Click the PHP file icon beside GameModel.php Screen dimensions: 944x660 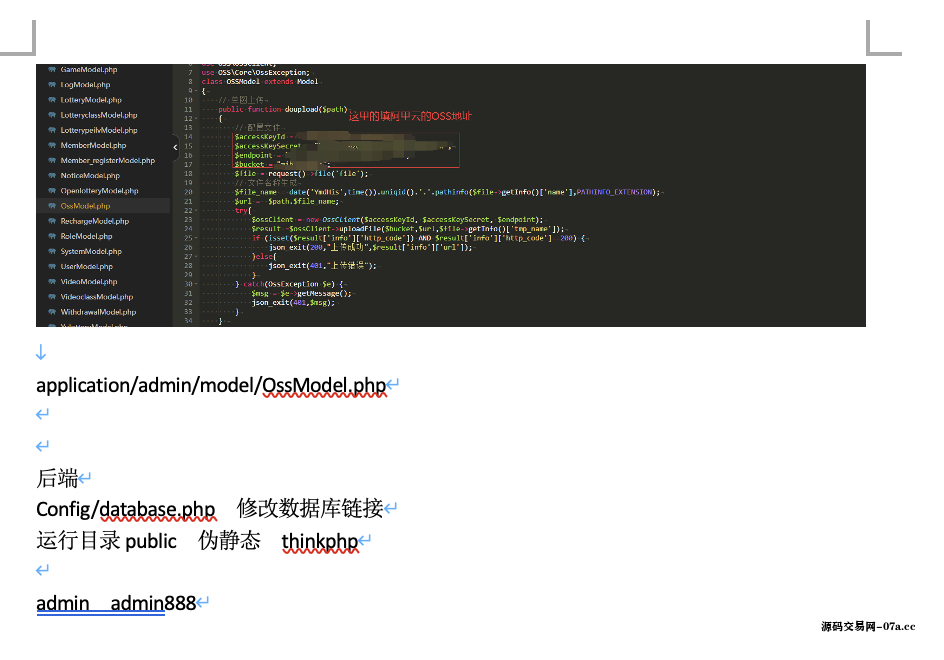coord(50,70)
